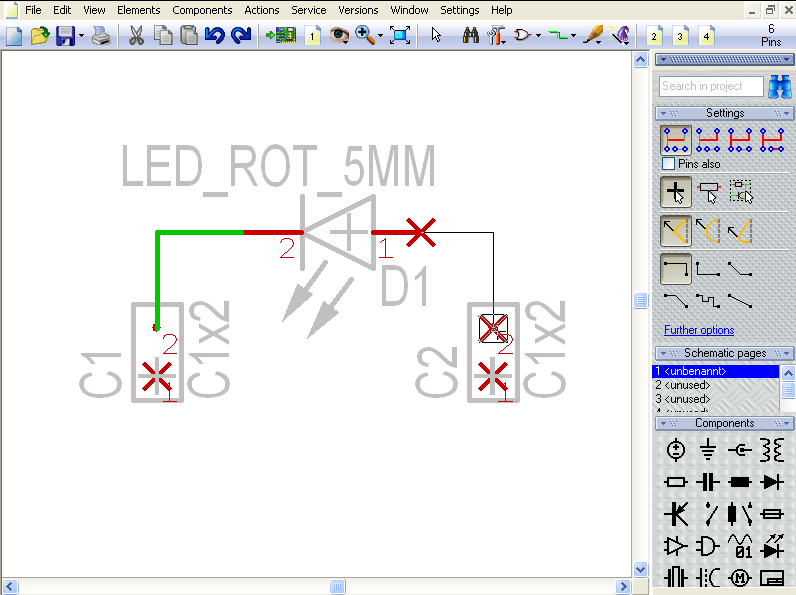Pick the AND gate component icon
796x595 pixels.
[708, 546]
